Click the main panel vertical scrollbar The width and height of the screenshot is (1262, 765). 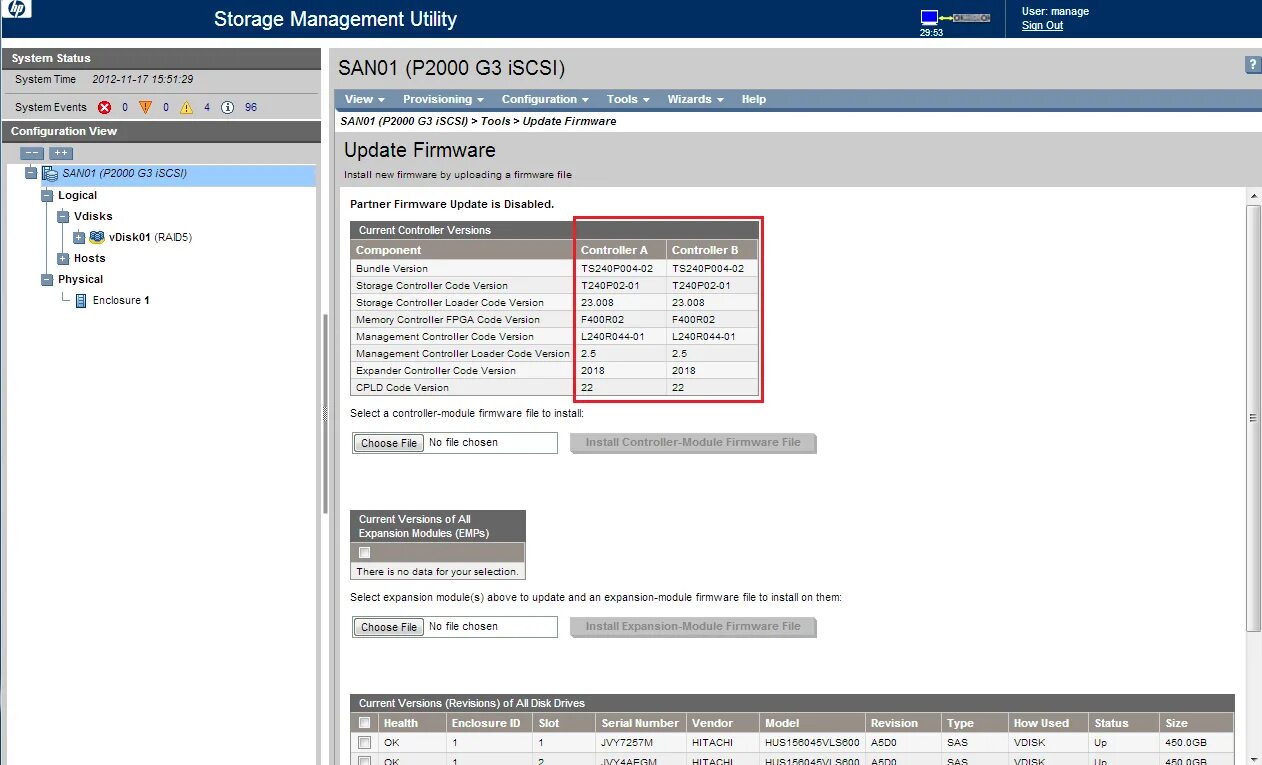point(1253,418)
